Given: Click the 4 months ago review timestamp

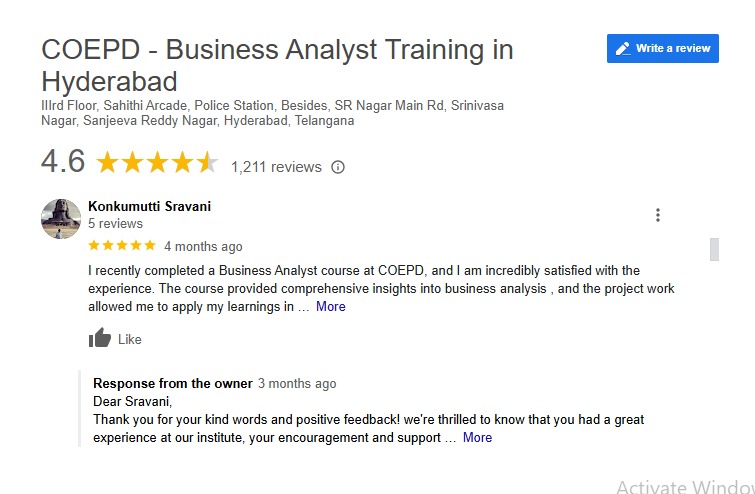Looking at the screenshot, I should [x=203, y=247].
